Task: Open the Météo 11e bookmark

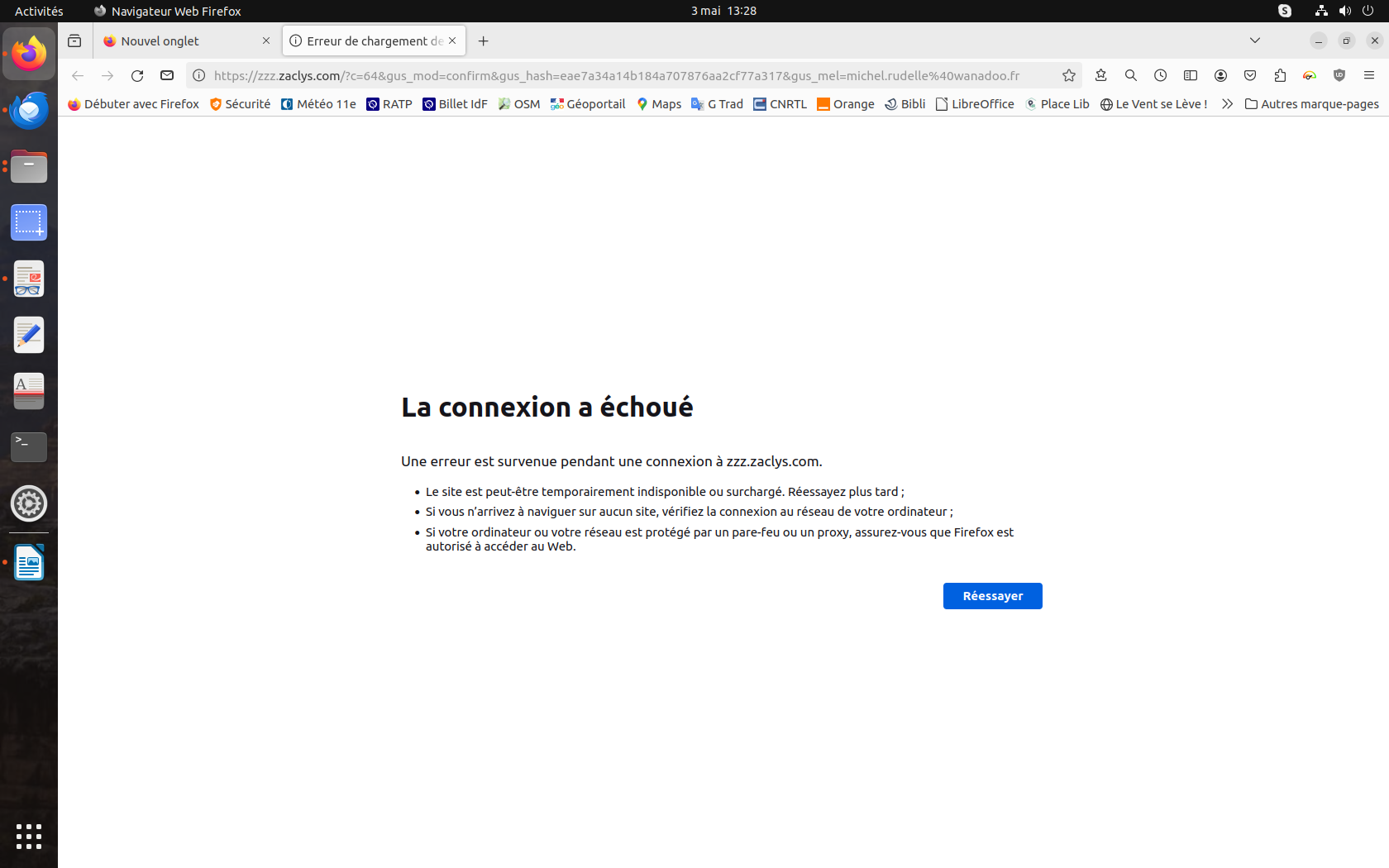Action: (x=318, y=104)
